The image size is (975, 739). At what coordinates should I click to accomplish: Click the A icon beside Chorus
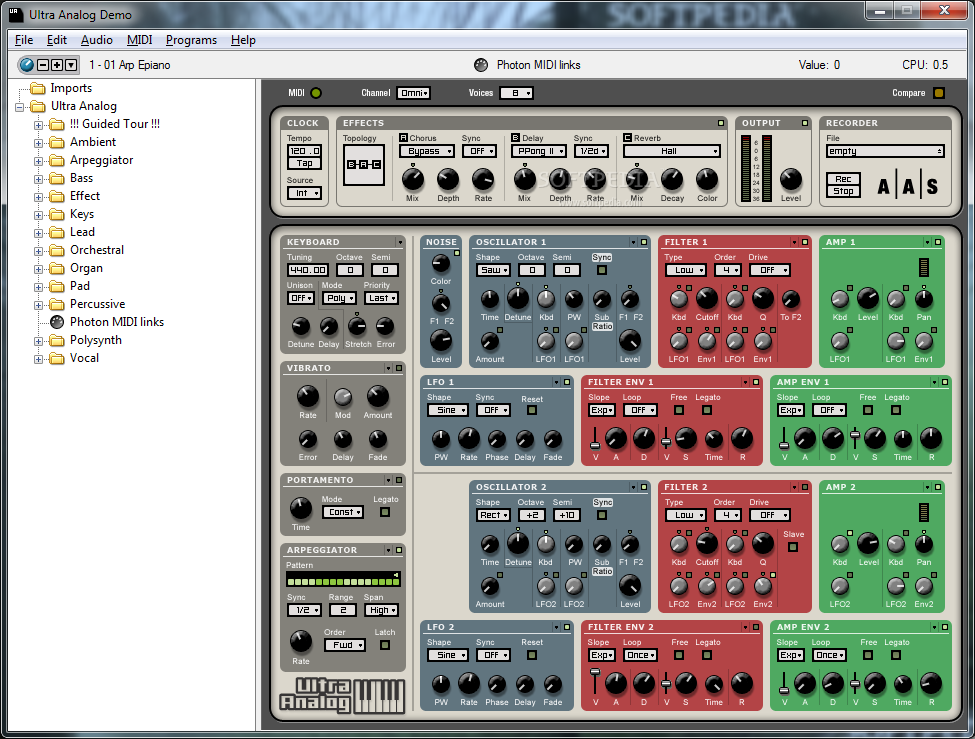(x=403, y=137)
